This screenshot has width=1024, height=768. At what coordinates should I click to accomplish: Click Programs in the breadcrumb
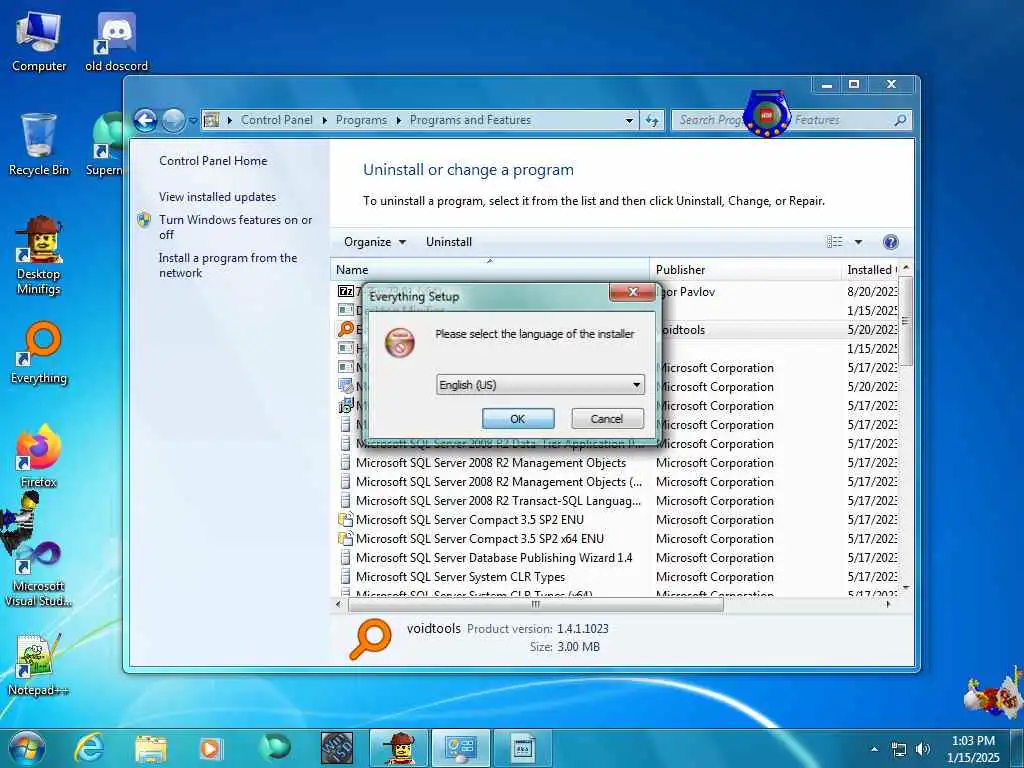(361, 120)
